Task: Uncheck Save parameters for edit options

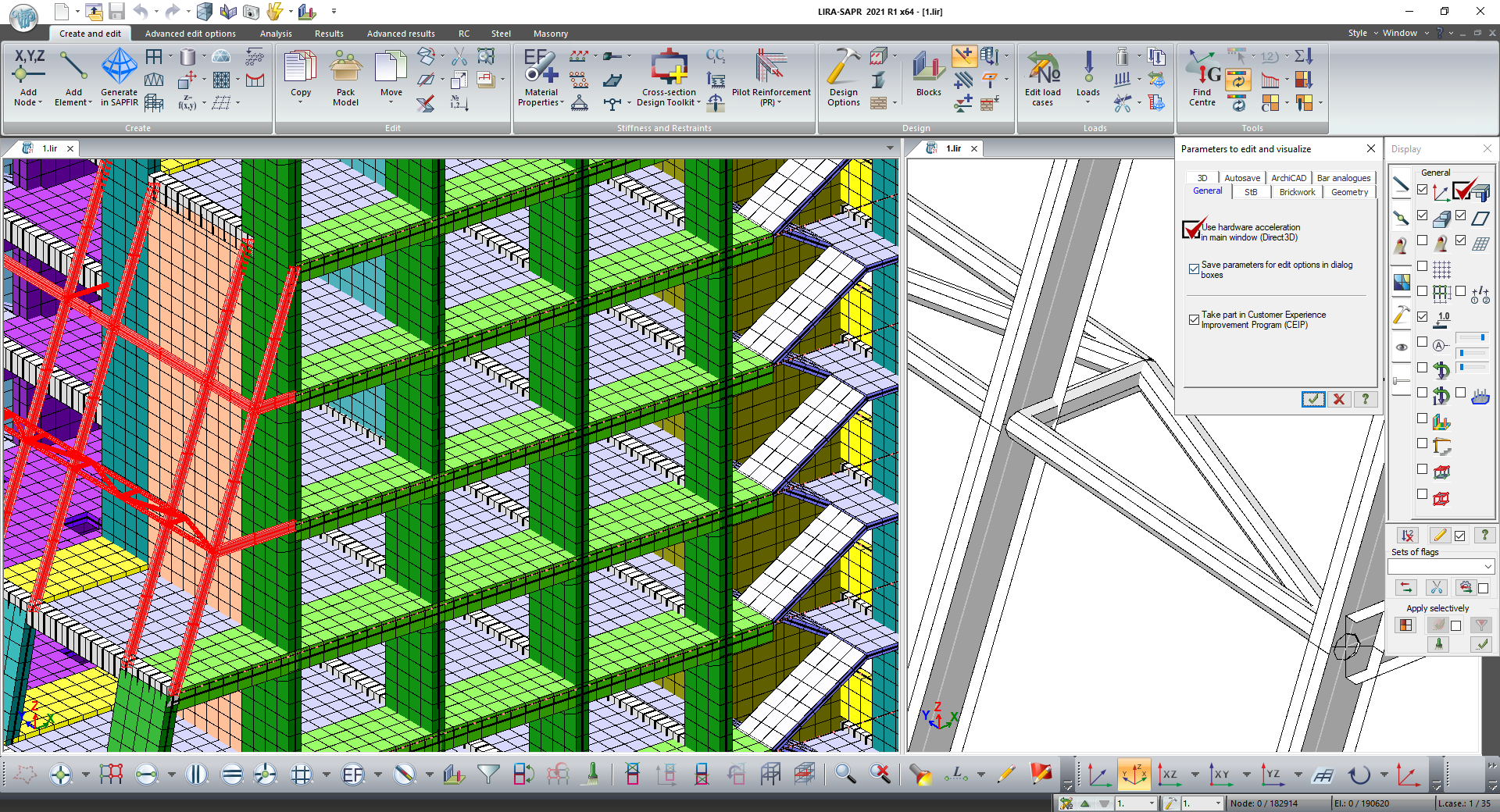Action: tap(1194, 269)
